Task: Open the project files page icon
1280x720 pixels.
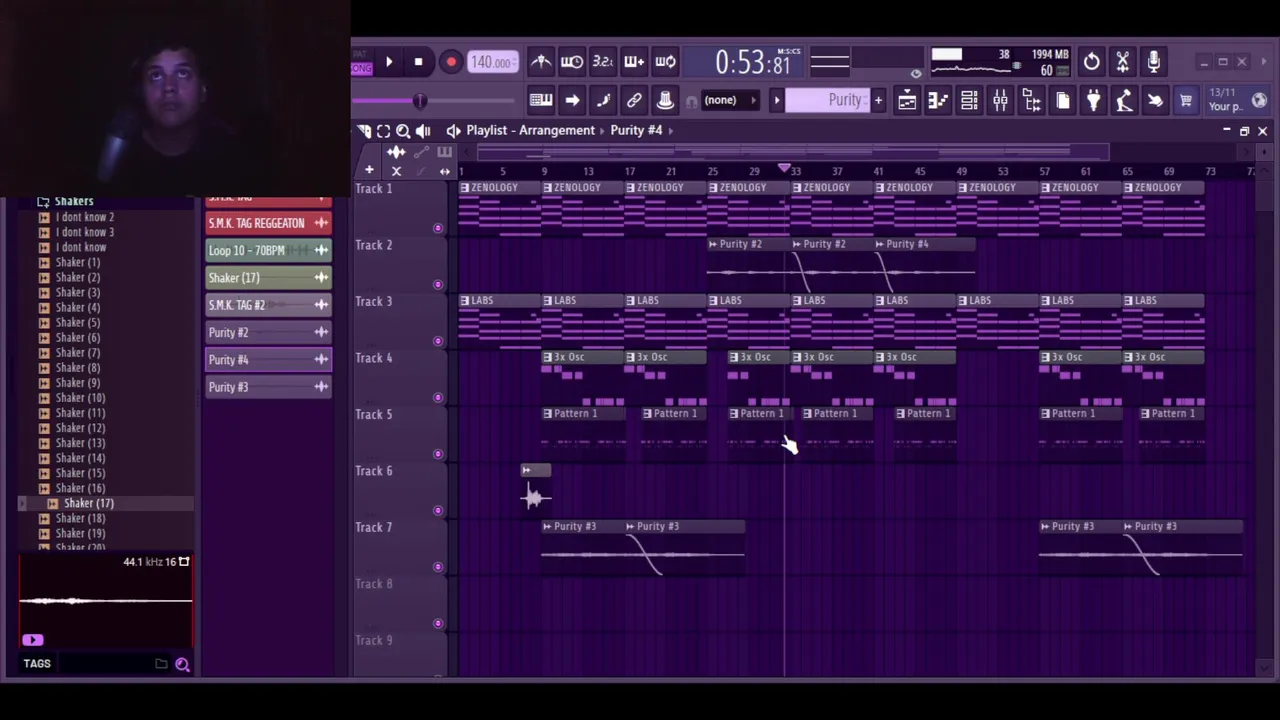Action: coord(1062,100)
